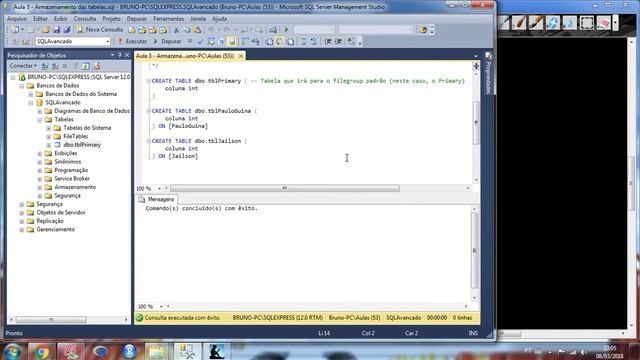Screen dimensions: 640x360
Task: Toggle Include Actual Execution Plan
Action: (x=244, y=41)
